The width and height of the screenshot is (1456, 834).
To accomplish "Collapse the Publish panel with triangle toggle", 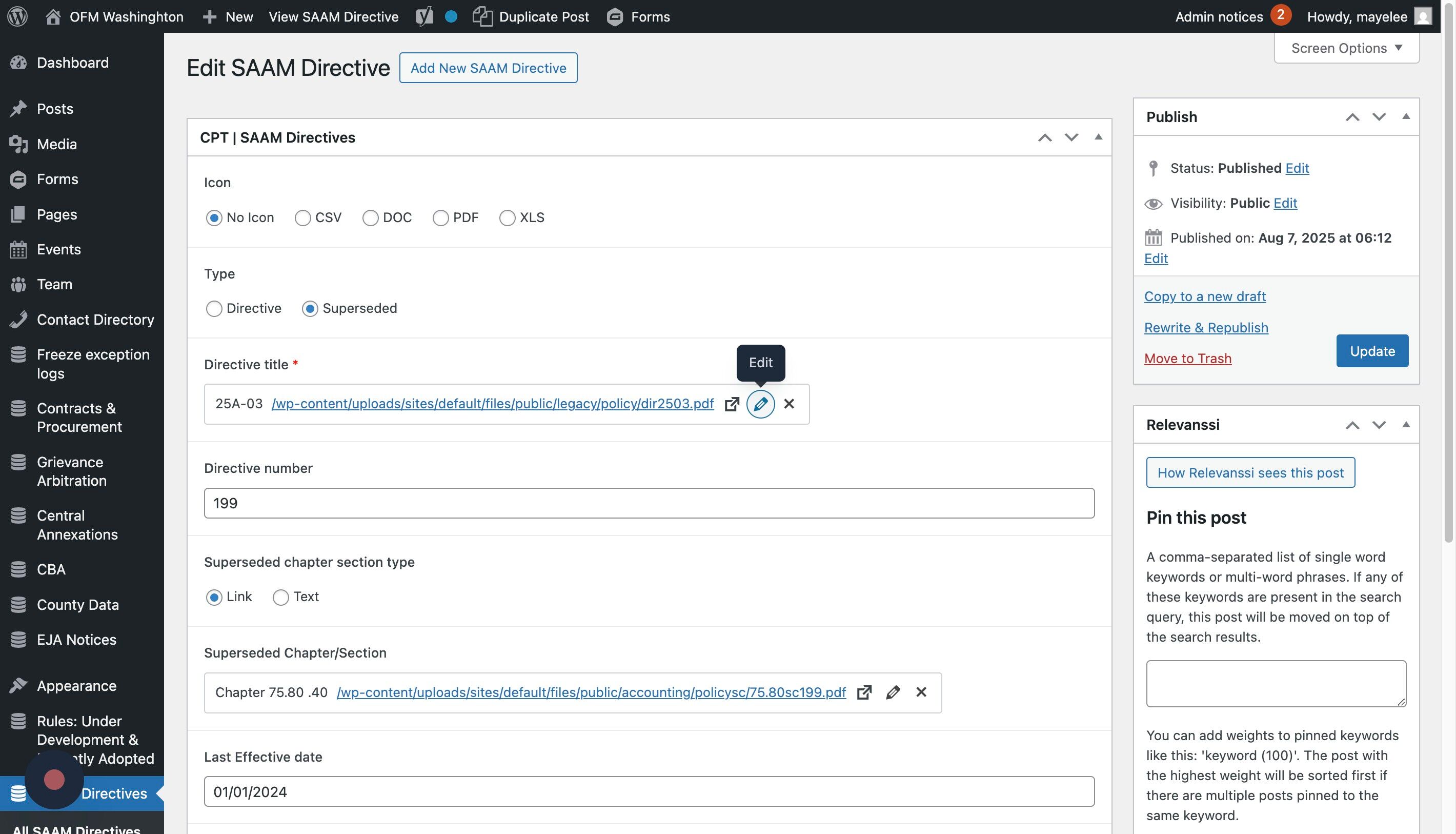I will [x=1405, y=117].
